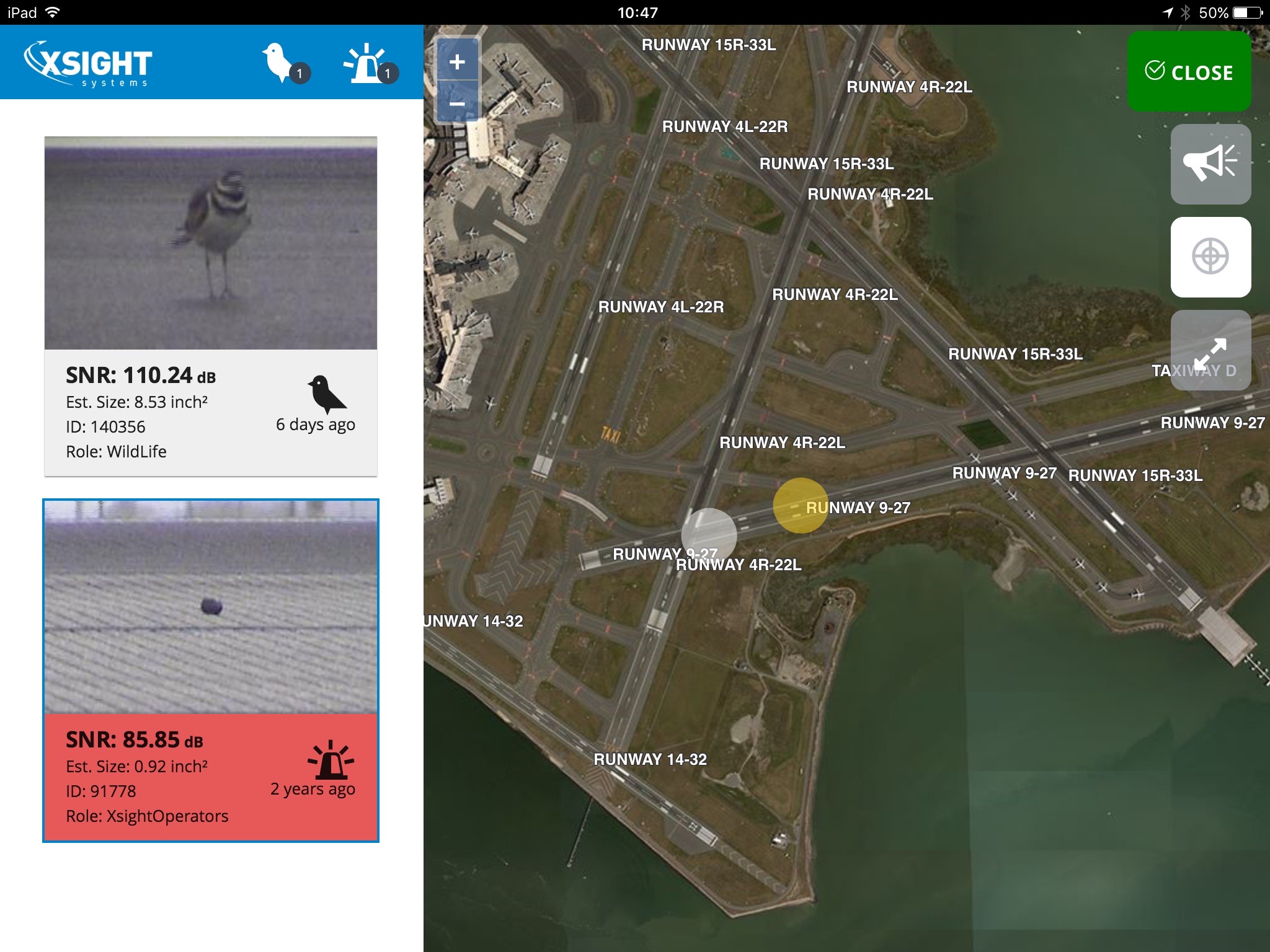Click the siren icon in the red card
Screen dimensions: 1270x952
pos(331,760)
